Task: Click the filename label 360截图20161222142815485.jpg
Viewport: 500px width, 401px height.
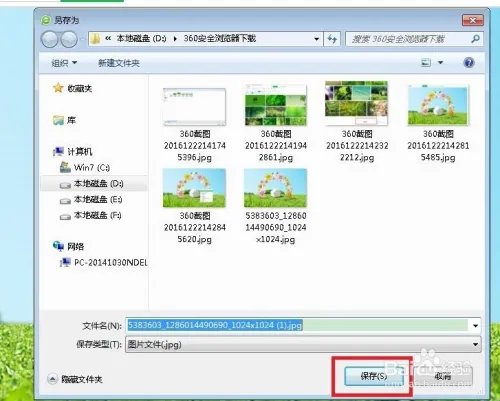Action: [438, 146]
